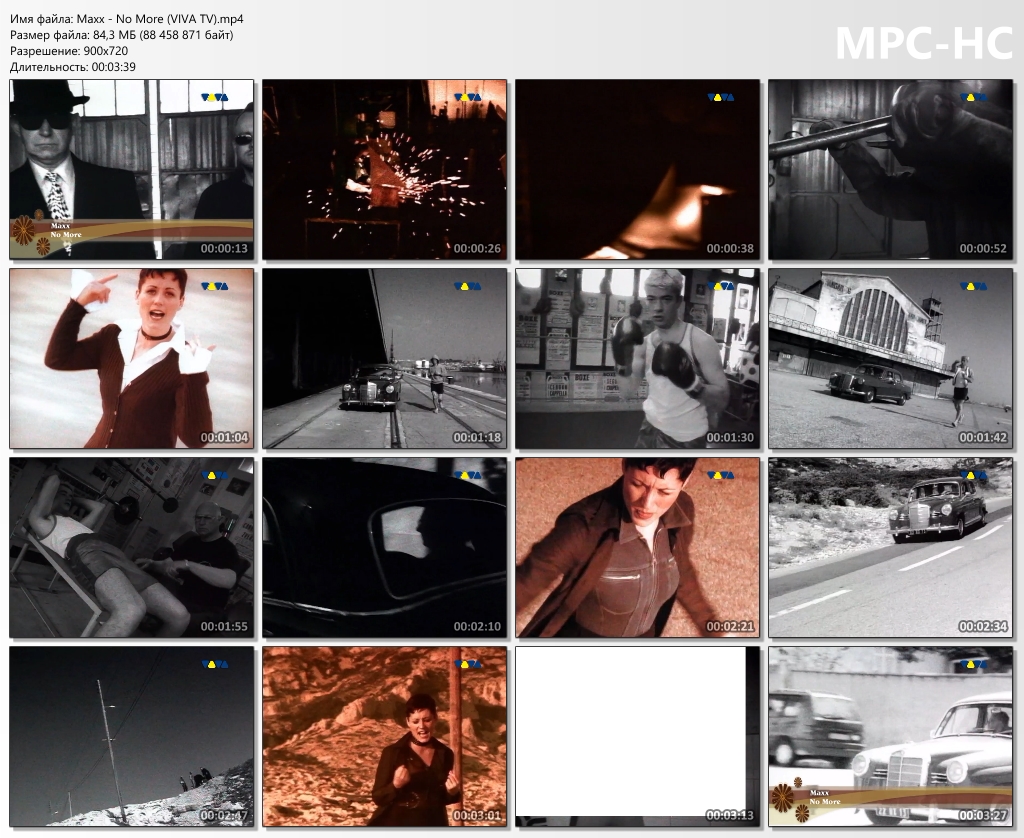Click the resolution line '900x720'
The image size is (1024, 838).
69,50
